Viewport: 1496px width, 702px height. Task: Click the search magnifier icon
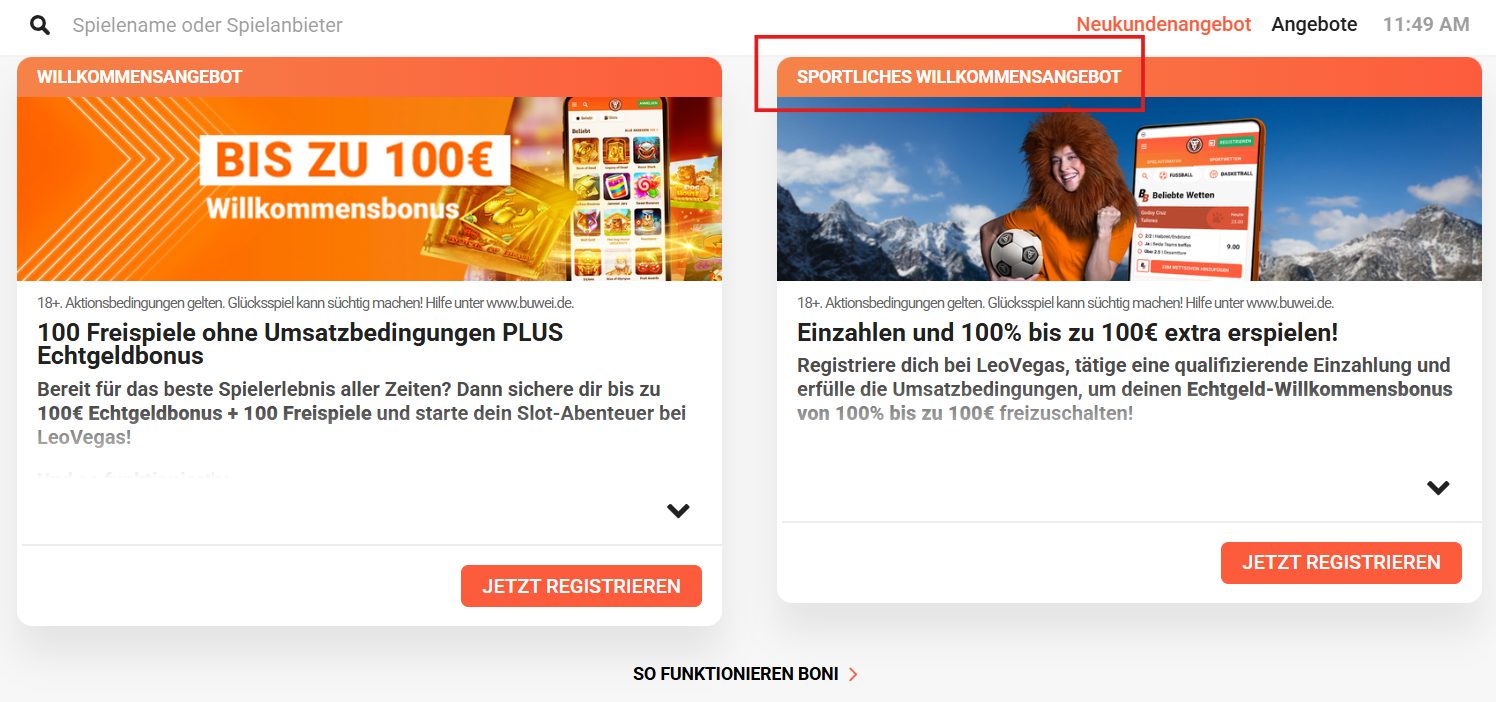[x=40, y=25]
